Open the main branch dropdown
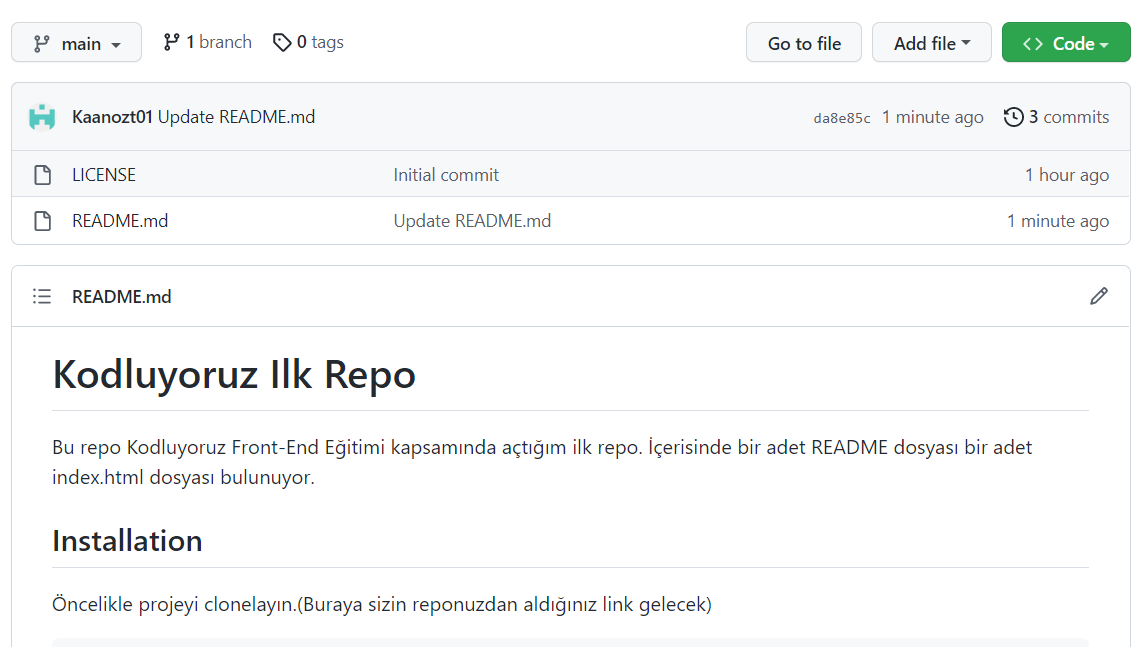Viewport: 1147px width, 647px height. (x=76, y=43)
